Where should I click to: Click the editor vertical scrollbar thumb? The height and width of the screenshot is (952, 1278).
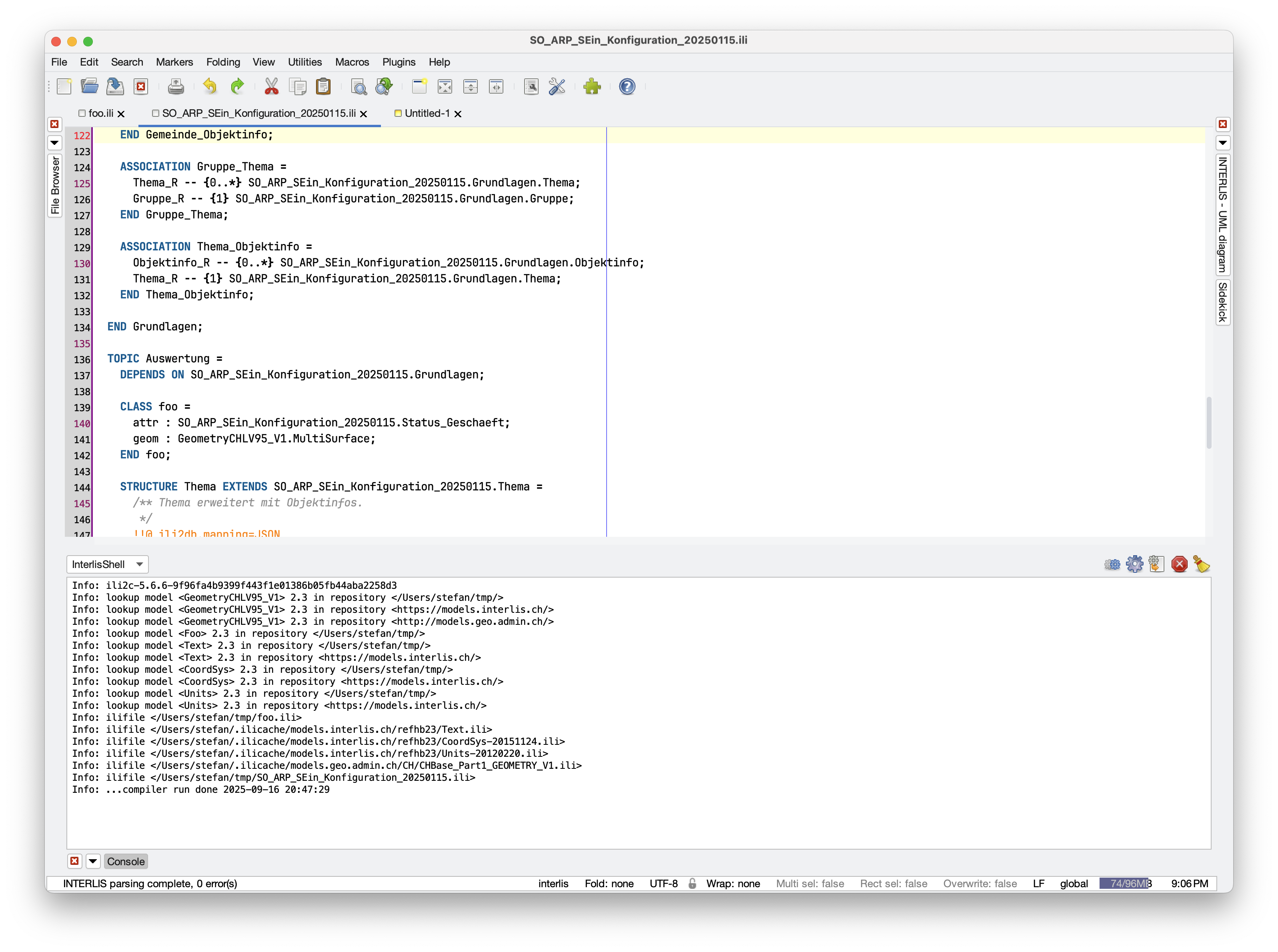coord(1209,422)
